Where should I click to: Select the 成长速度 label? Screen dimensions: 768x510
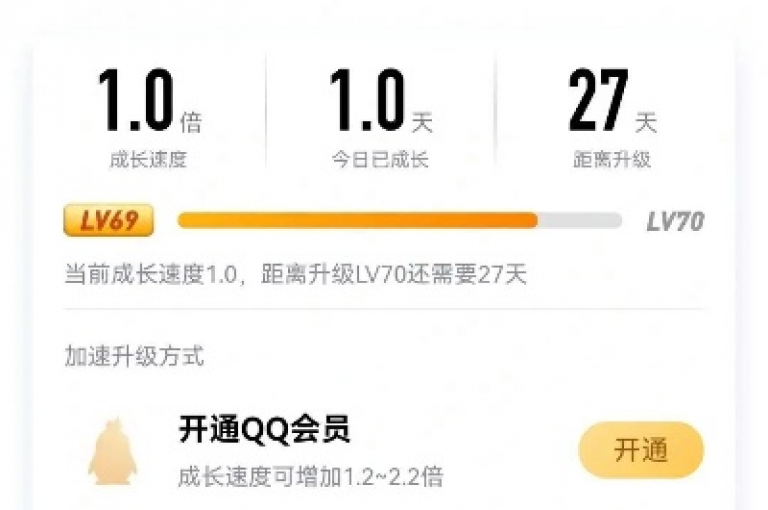148,160
